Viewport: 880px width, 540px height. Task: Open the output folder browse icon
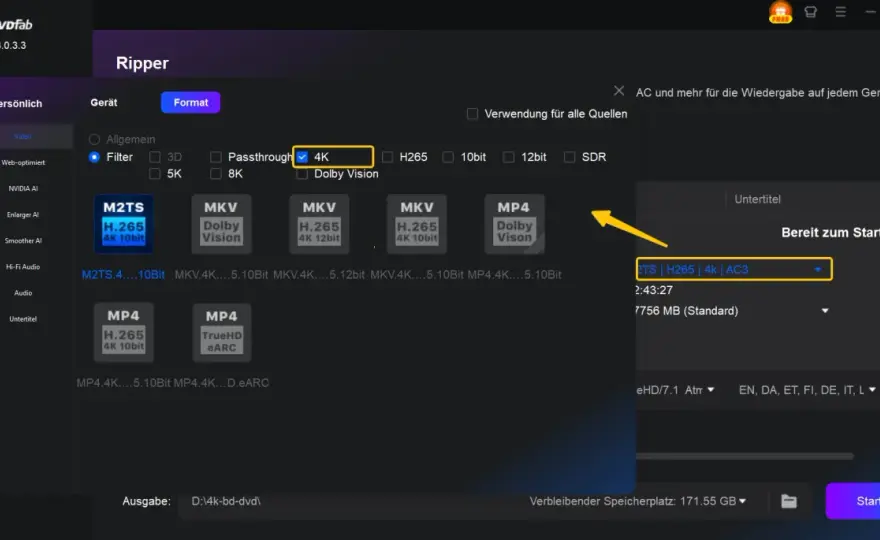coord(789,501)
